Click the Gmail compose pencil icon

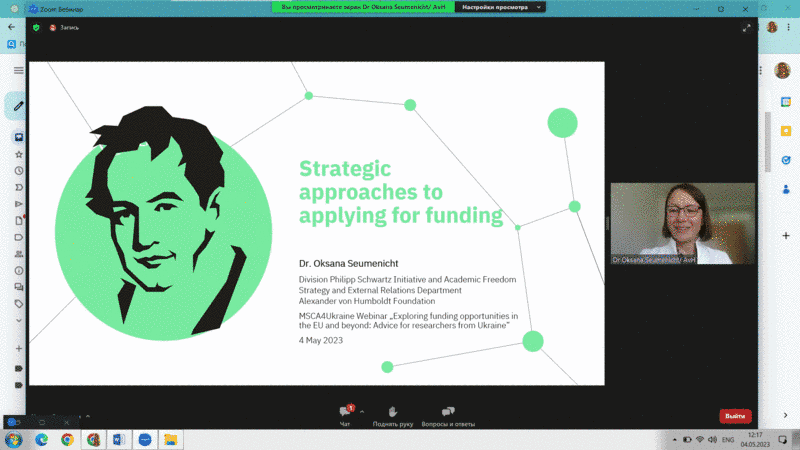[x=18, y=106]
